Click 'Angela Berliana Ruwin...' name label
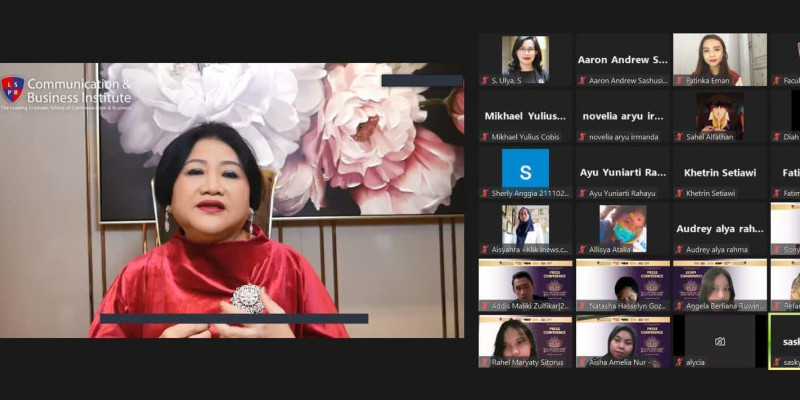 [725, 306]
